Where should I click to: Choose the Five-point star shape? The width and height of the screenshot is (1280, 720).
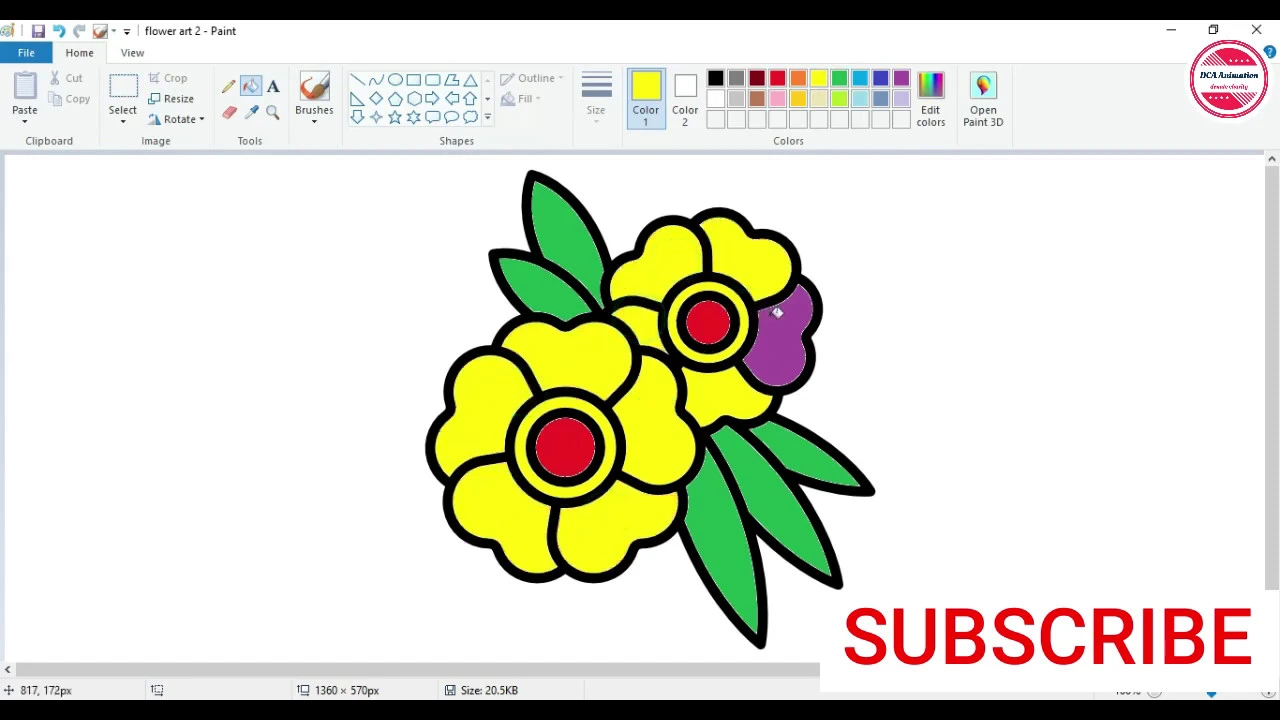395,117
